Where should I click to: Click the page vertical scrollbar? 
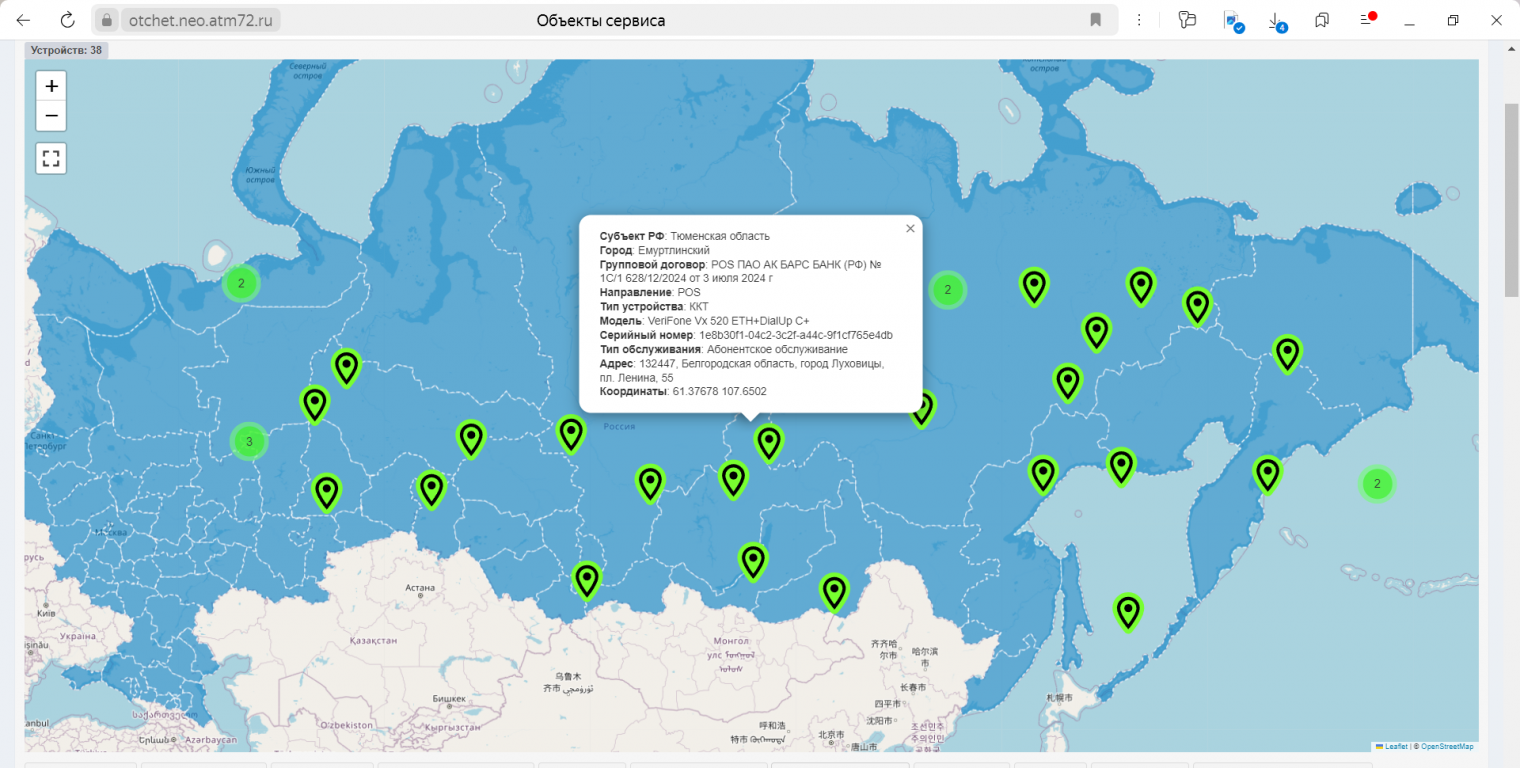point(1511,200)
